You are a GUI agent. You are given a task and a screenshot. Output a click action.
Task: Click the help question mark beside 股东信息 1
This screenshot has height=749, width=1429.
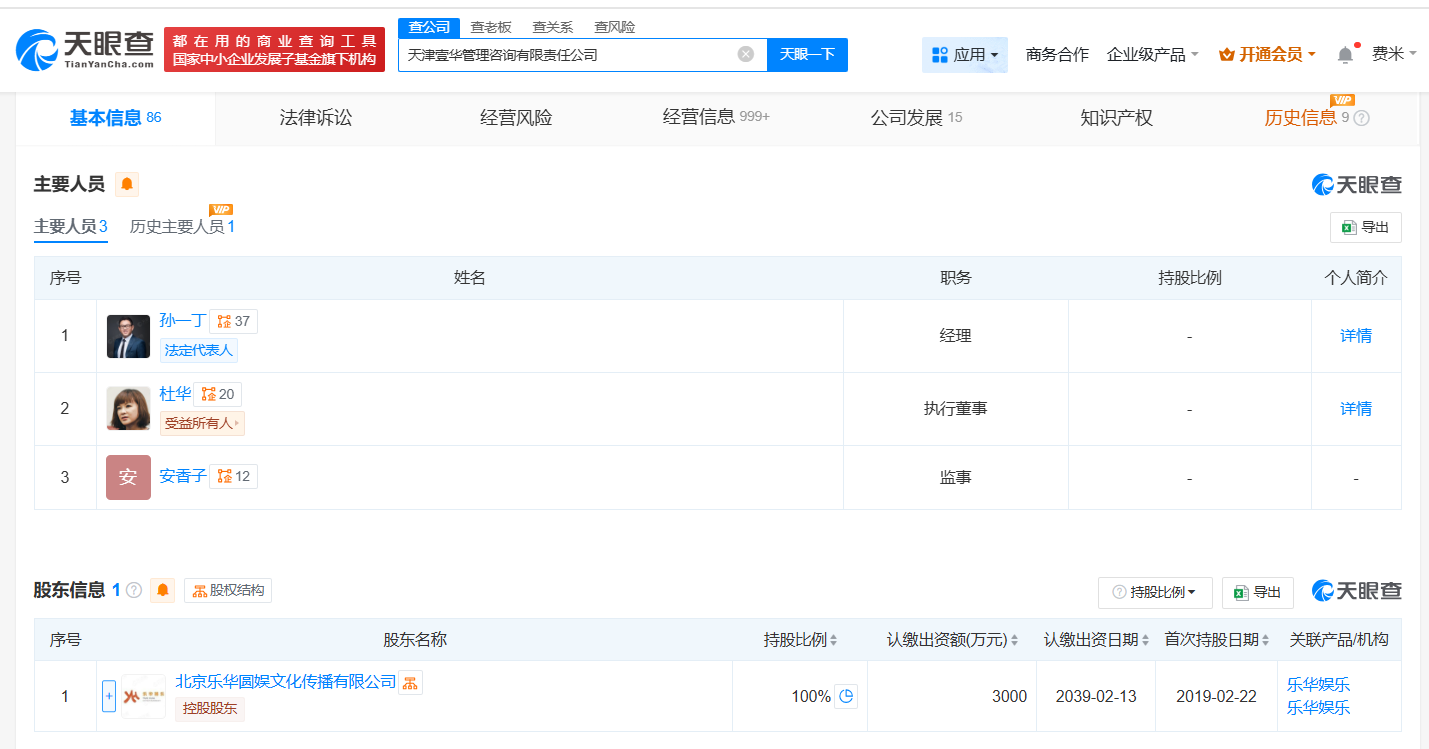(x=134, y=591)
